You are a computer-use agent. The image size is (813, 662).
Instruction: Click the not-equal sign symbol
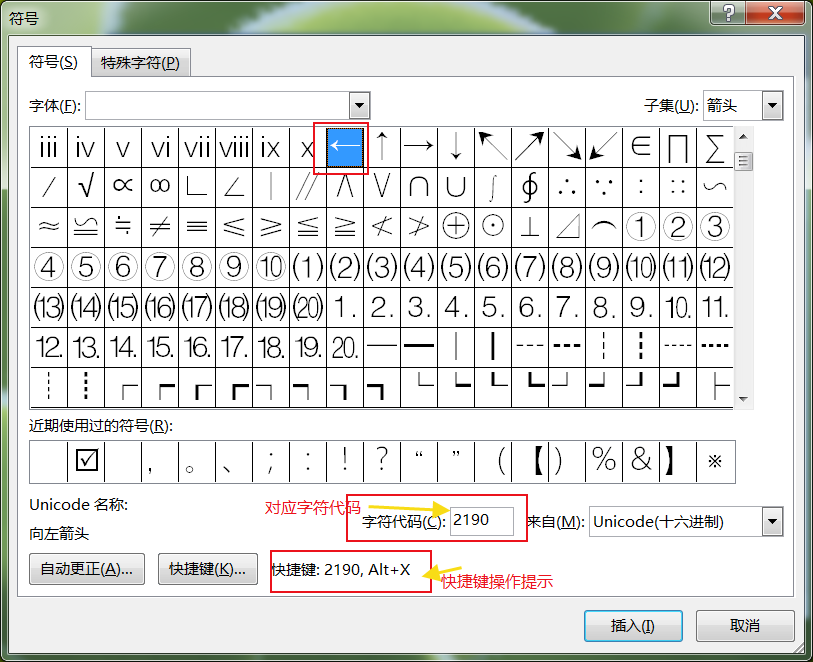pyautogui.click(x=159, y=226)
